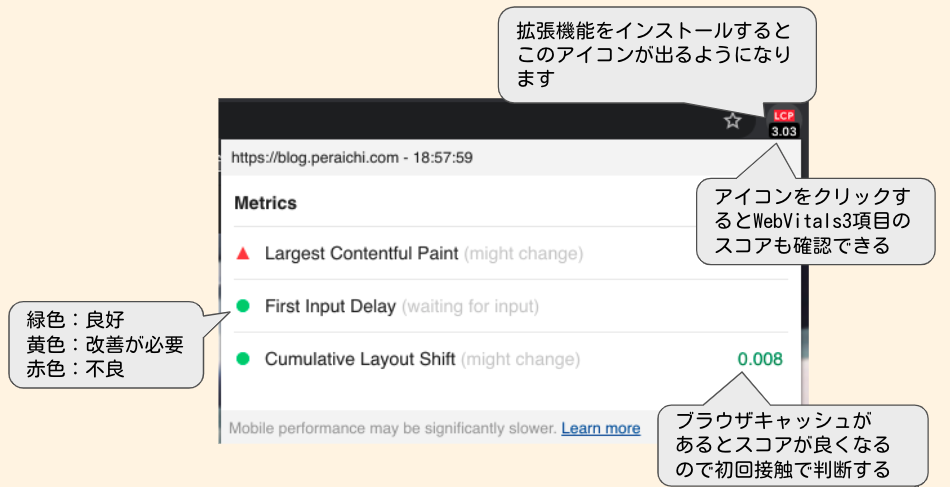
Task: Click the green dot beside First Input Delay
Action: coord(242,306)
